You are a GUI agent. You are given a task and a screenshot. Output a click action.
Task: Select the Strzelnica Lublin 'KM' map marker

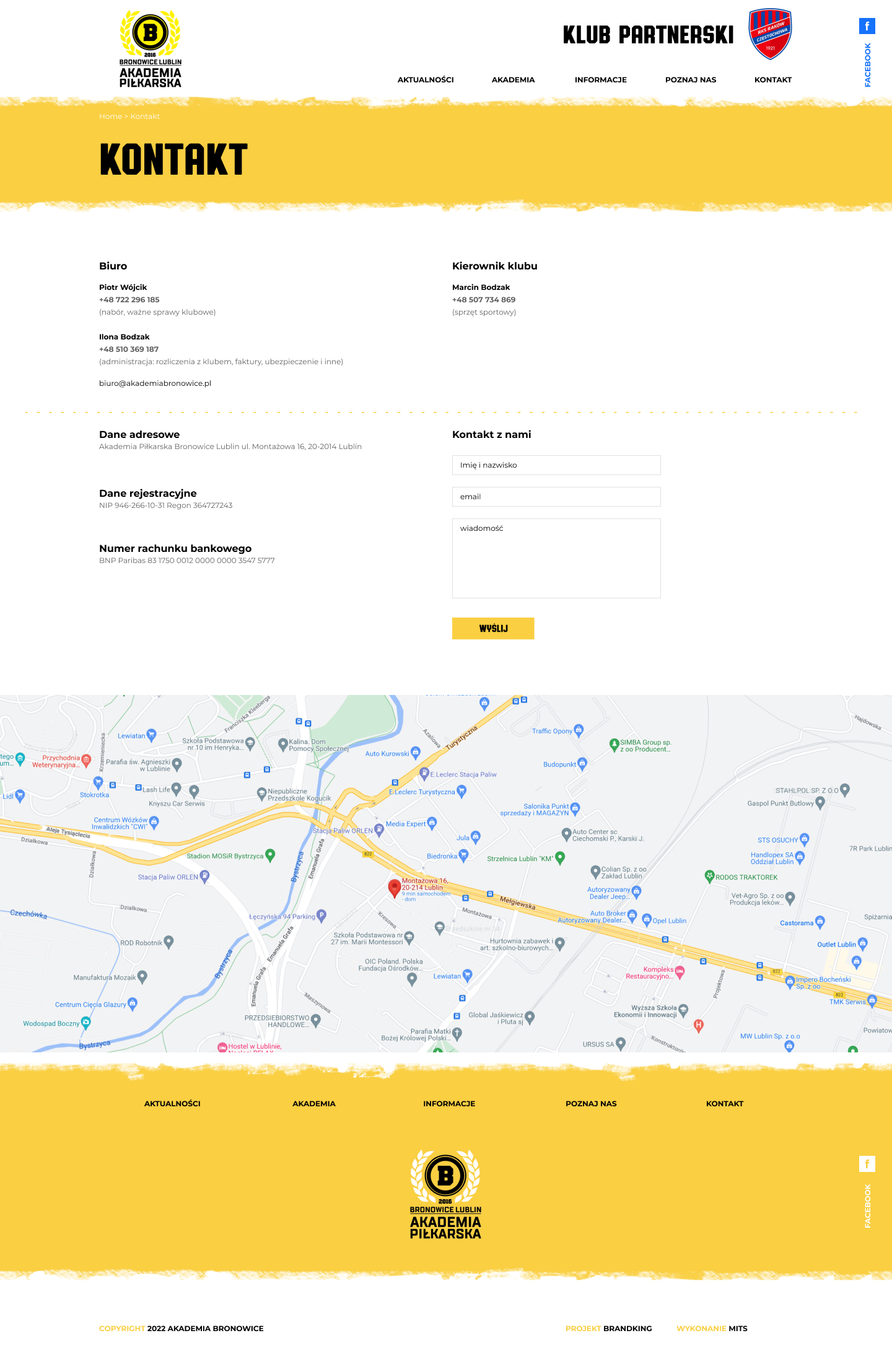[560, 857]
